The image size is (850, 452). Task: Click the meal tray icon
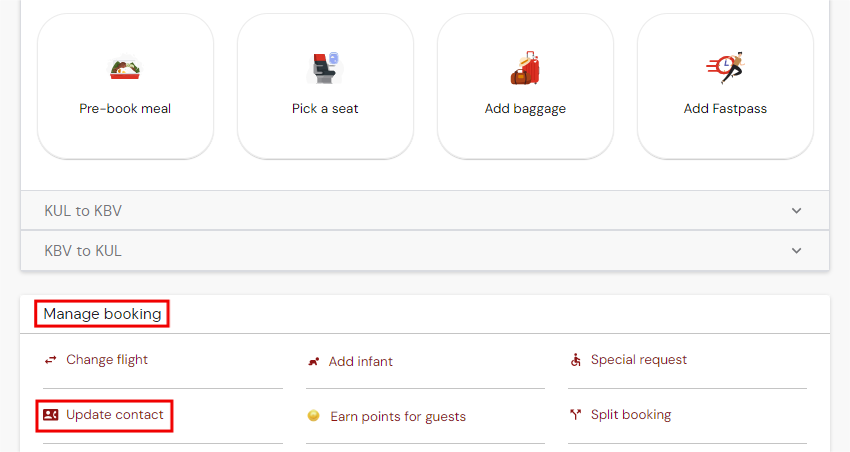[x=125, y=69]
